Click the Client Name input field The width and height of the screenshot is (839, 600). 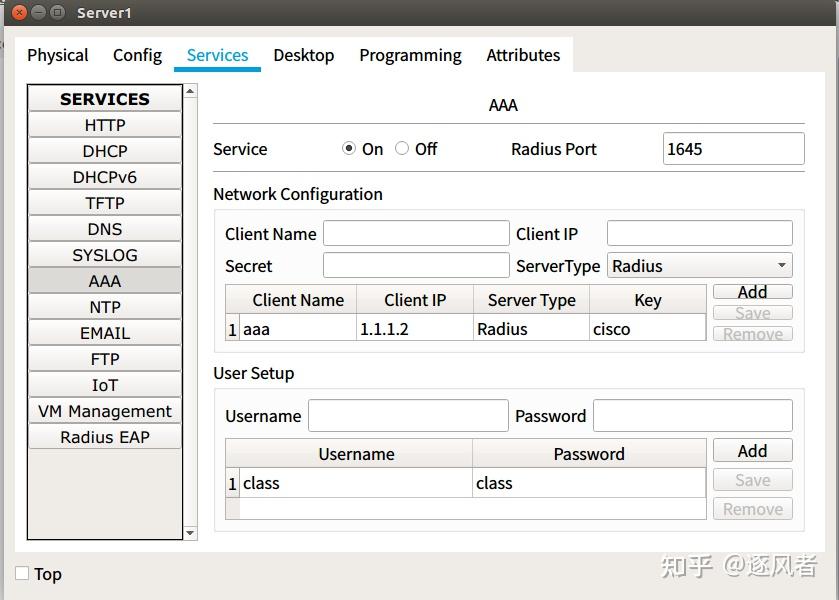[x=416, y=233]
